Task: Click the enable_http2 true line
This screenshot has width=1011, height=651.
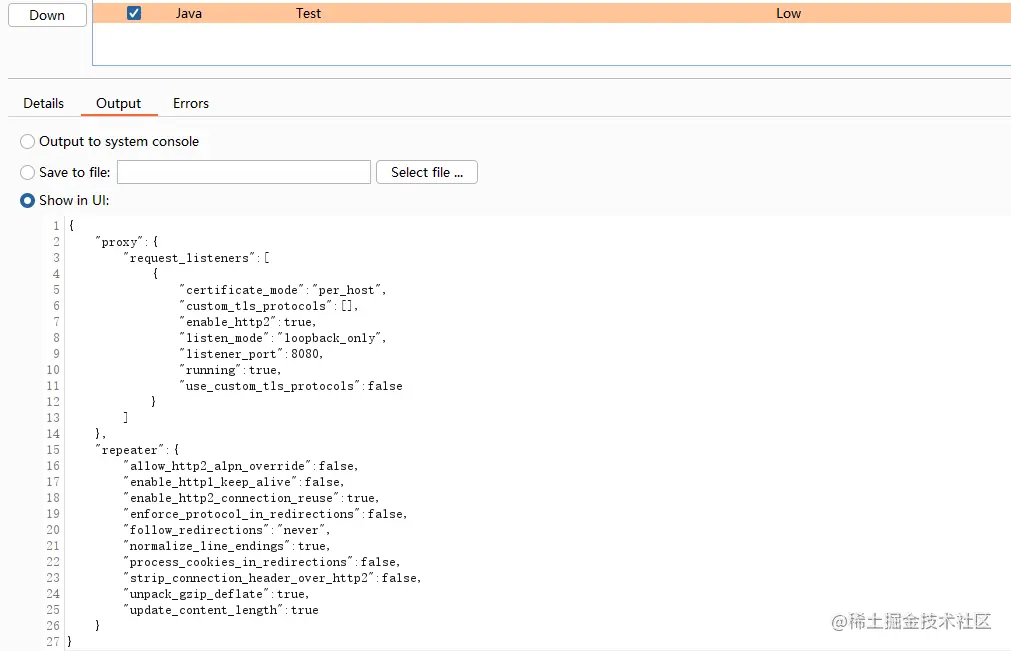Action: (248, 322)
